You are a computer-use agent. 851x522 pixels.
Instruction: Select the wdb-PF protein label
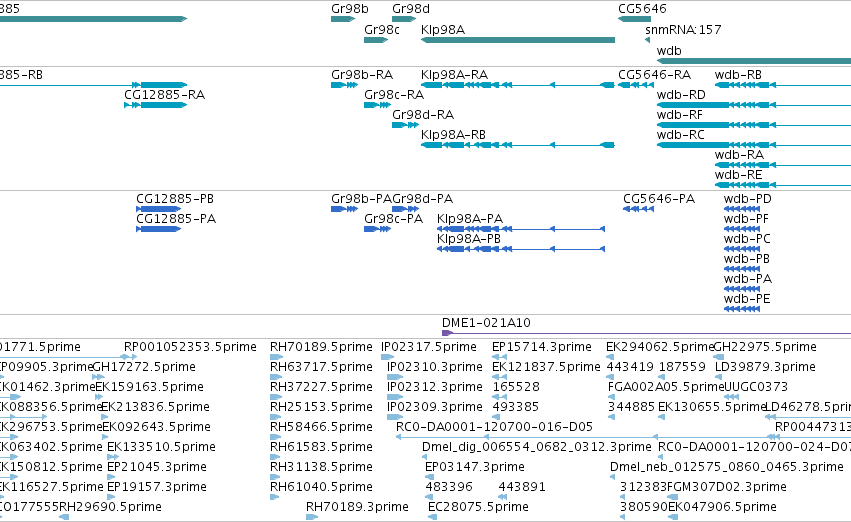coord(746,219)
